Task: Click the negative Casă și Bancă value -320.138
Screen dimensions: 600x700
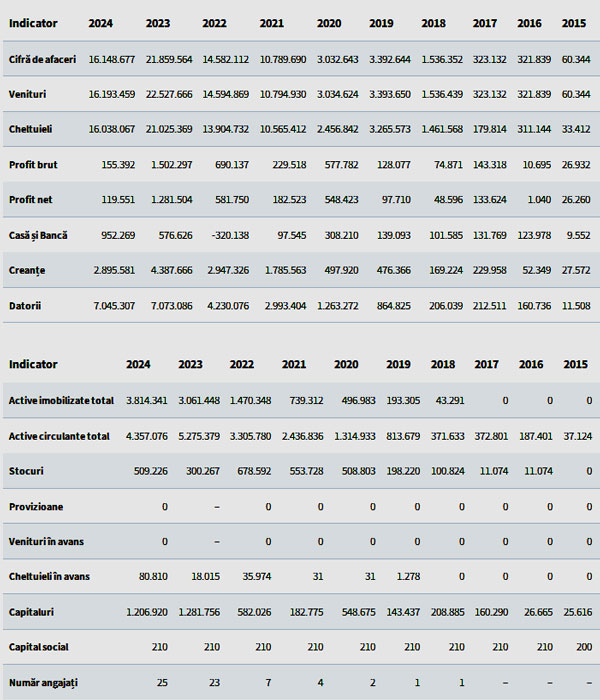Action: [230, 235]
